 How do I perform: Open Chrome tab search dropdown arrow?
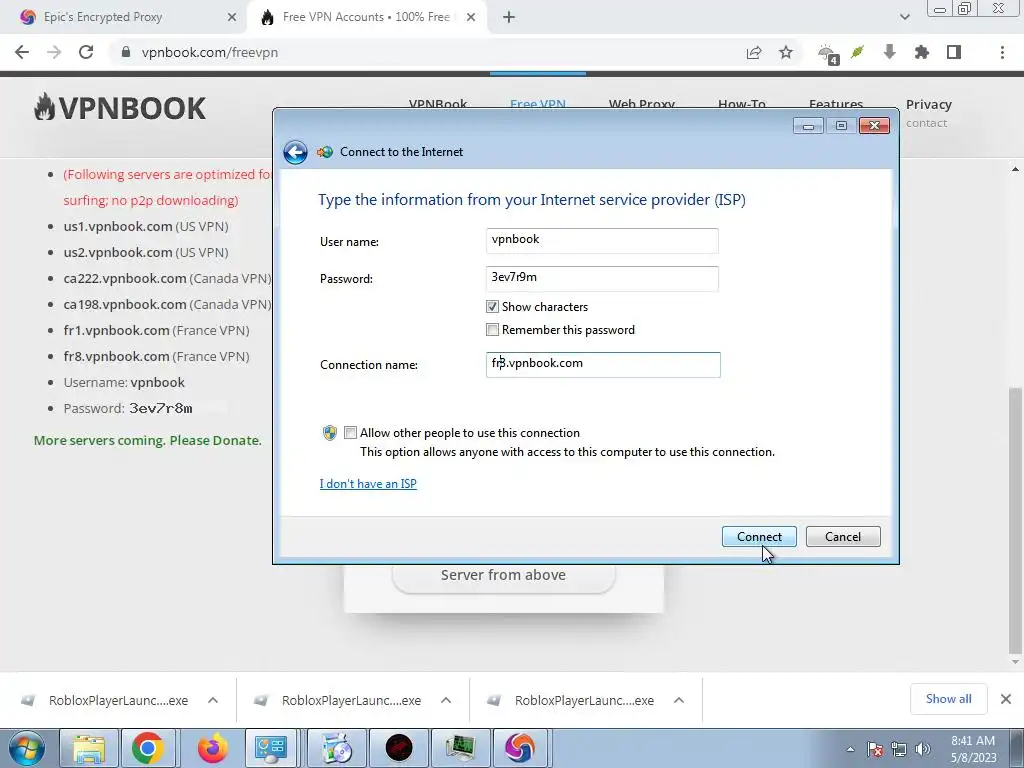[904, 17]
